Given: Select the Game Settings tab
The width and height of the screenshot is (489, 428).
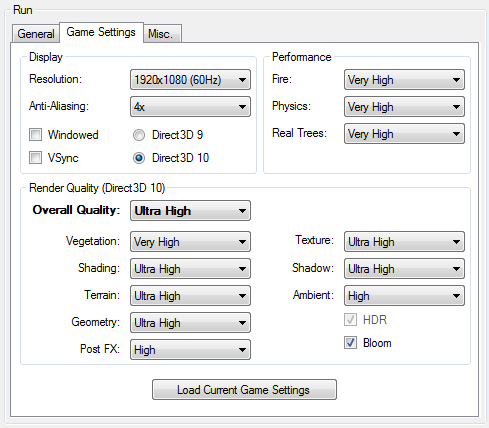Looking at the screenshot, I should tap(101, 32).
